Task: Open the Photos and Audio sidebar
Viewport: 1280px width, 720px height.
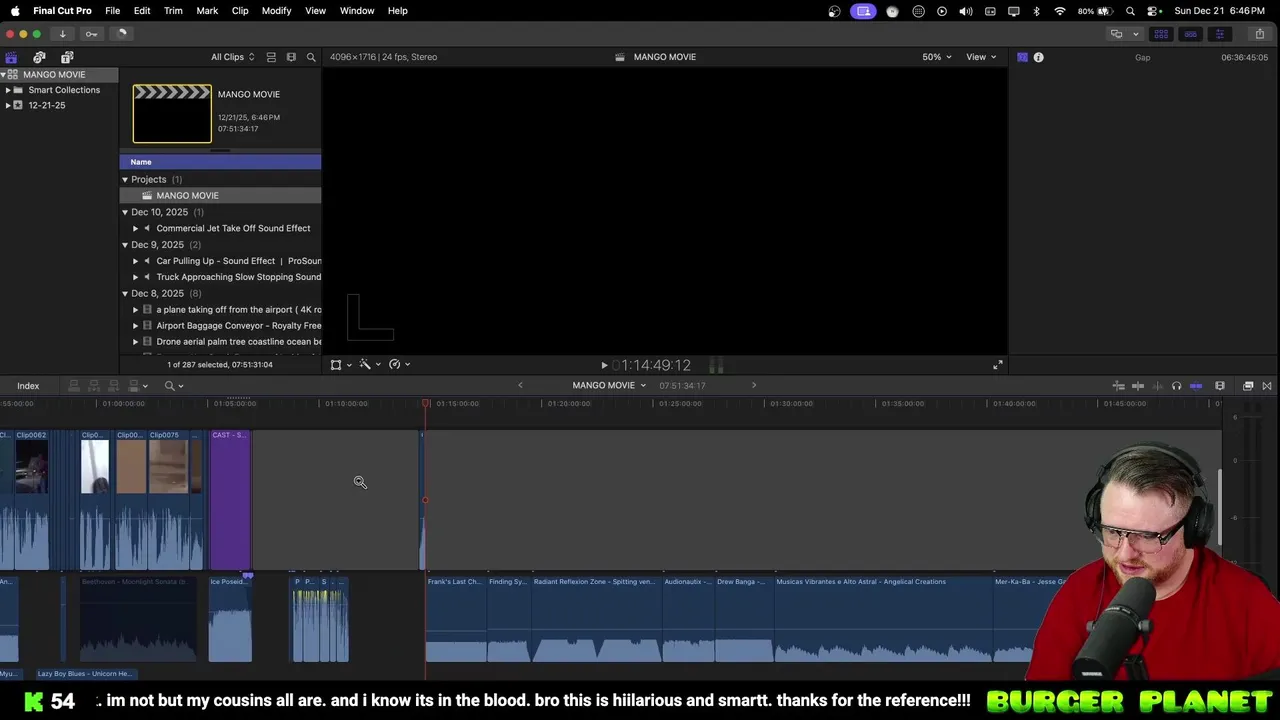Action: click(39, 57)
